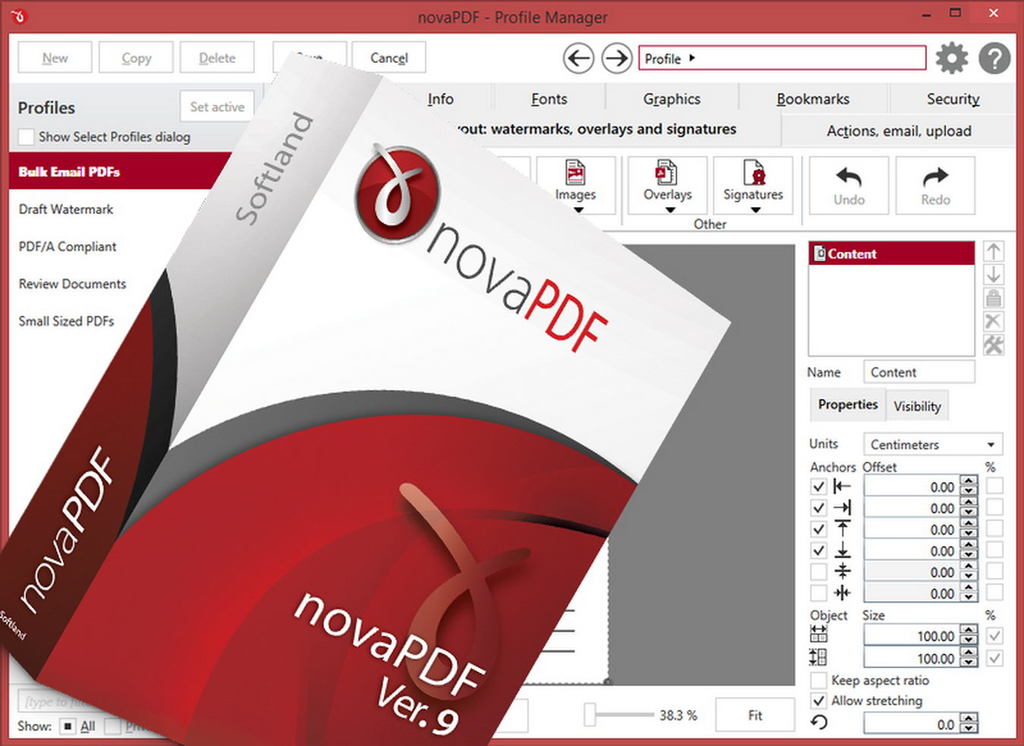Toggle the Show All checkbox
This screenshot has width=1024, height=746.
(68, 726)
